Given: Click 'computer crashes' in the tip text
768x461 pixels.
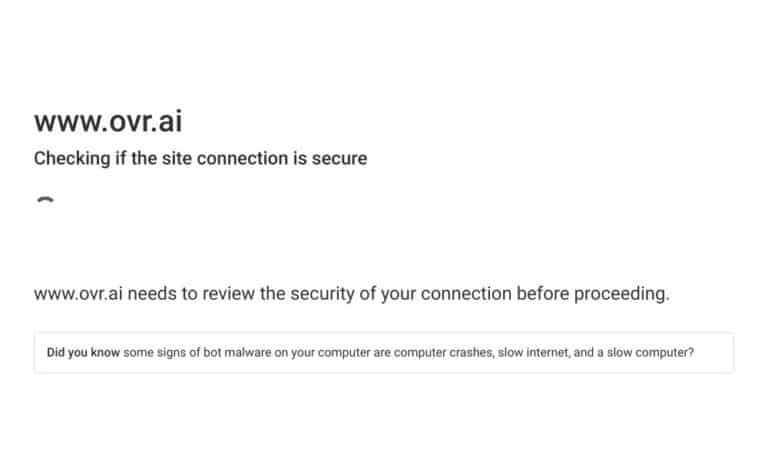Looking at the screenshot, I should (443, 352).
